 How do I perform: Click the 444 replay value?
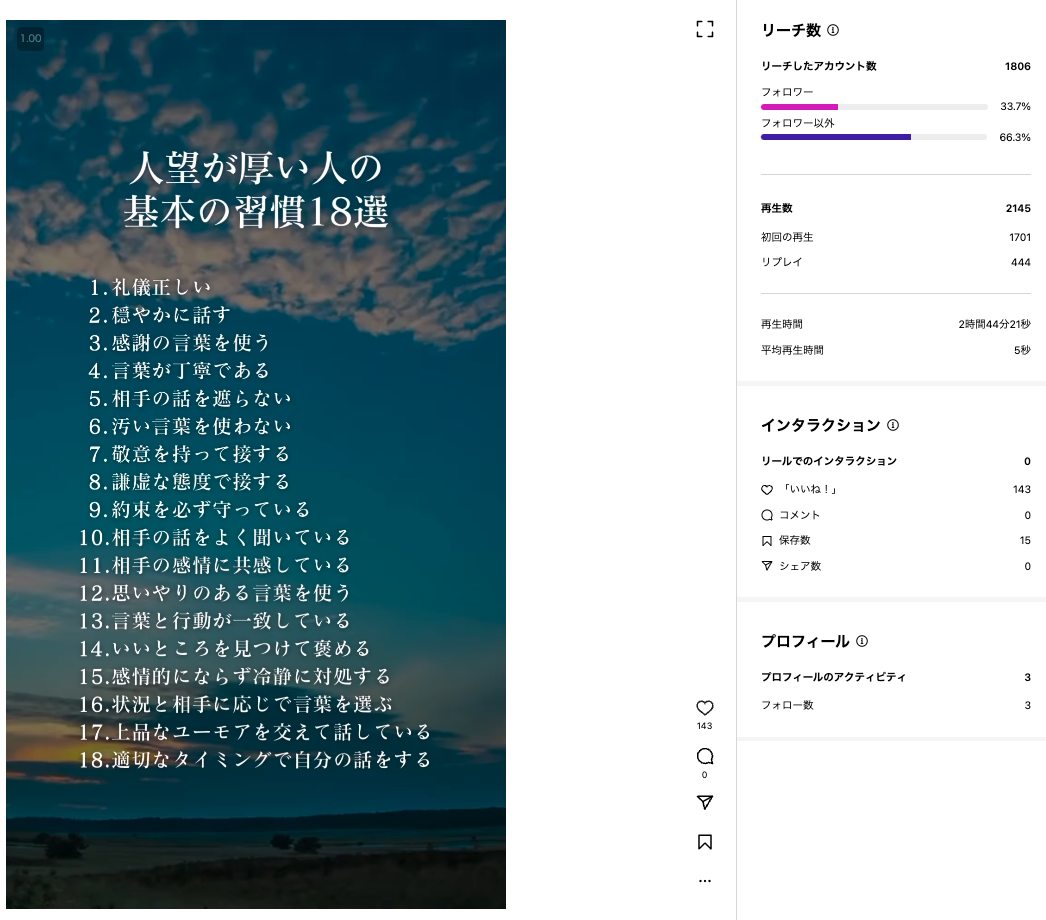(x=1021, y=262)
